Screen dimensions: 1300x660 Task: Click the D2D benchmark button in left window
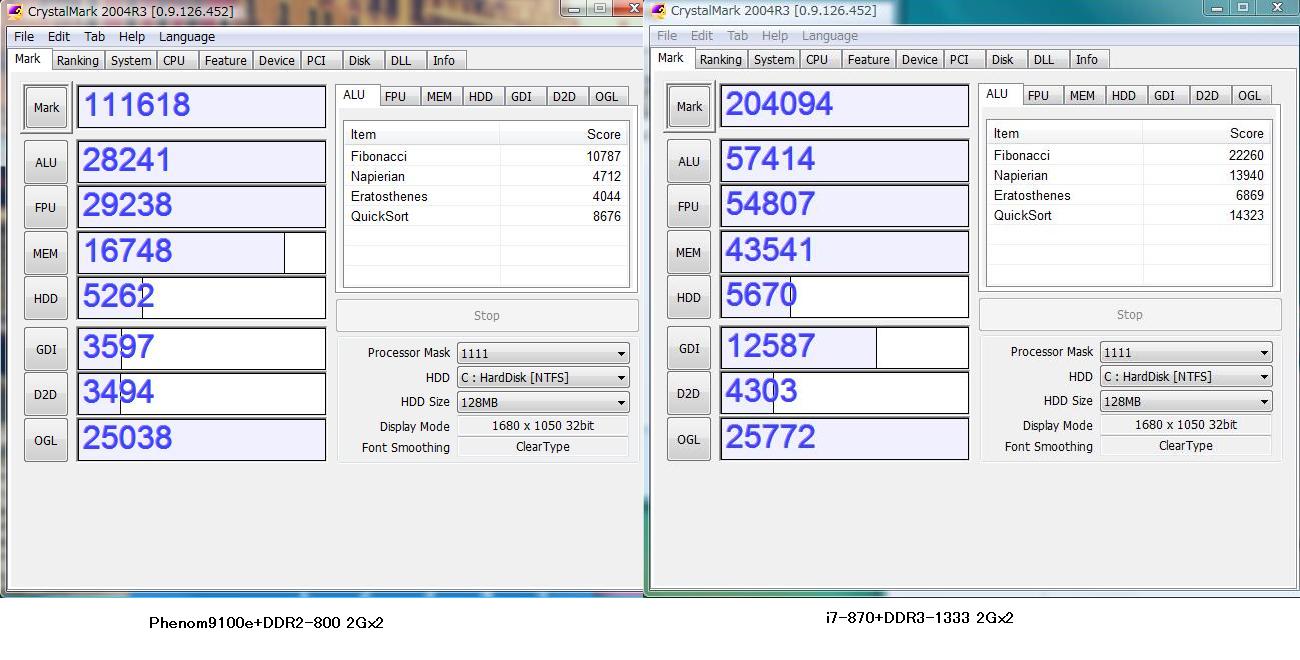pos(46,395)
